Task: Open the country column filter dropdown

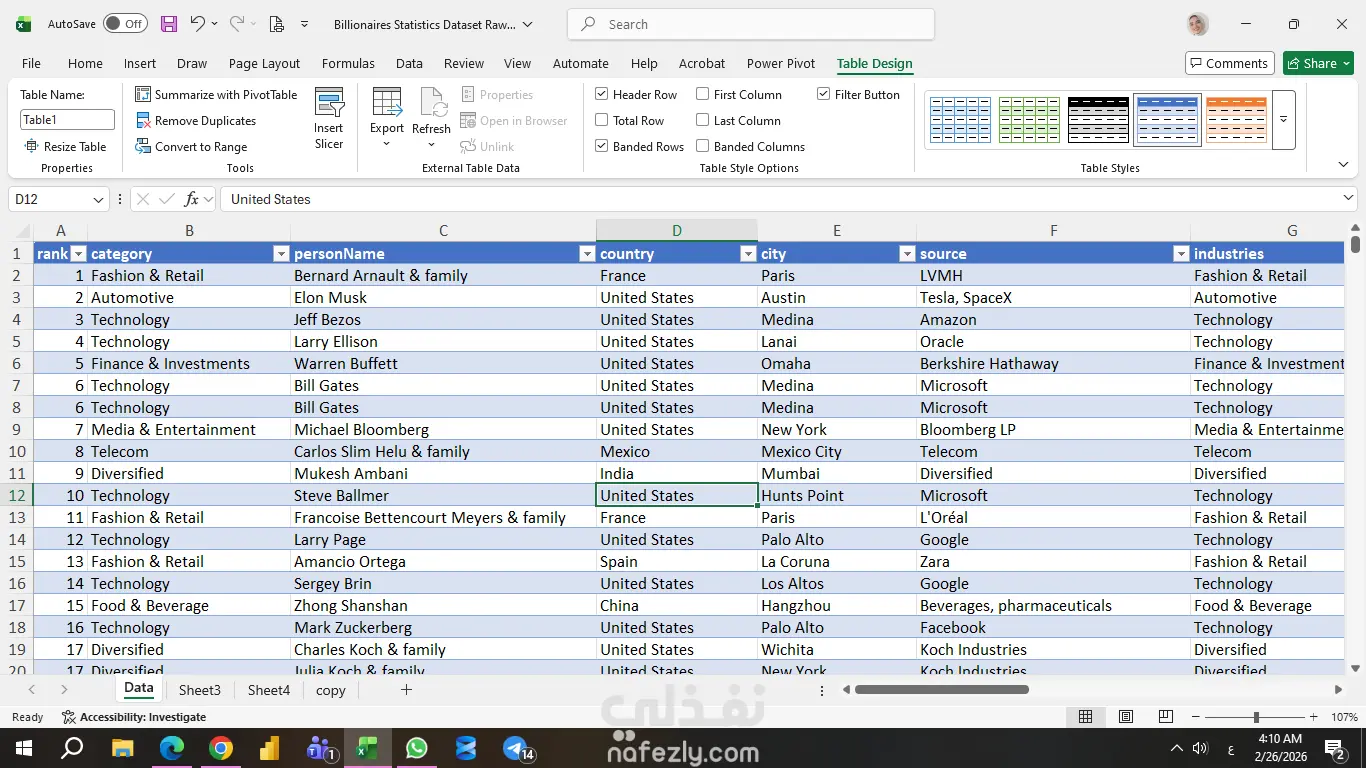Action: 747,254
